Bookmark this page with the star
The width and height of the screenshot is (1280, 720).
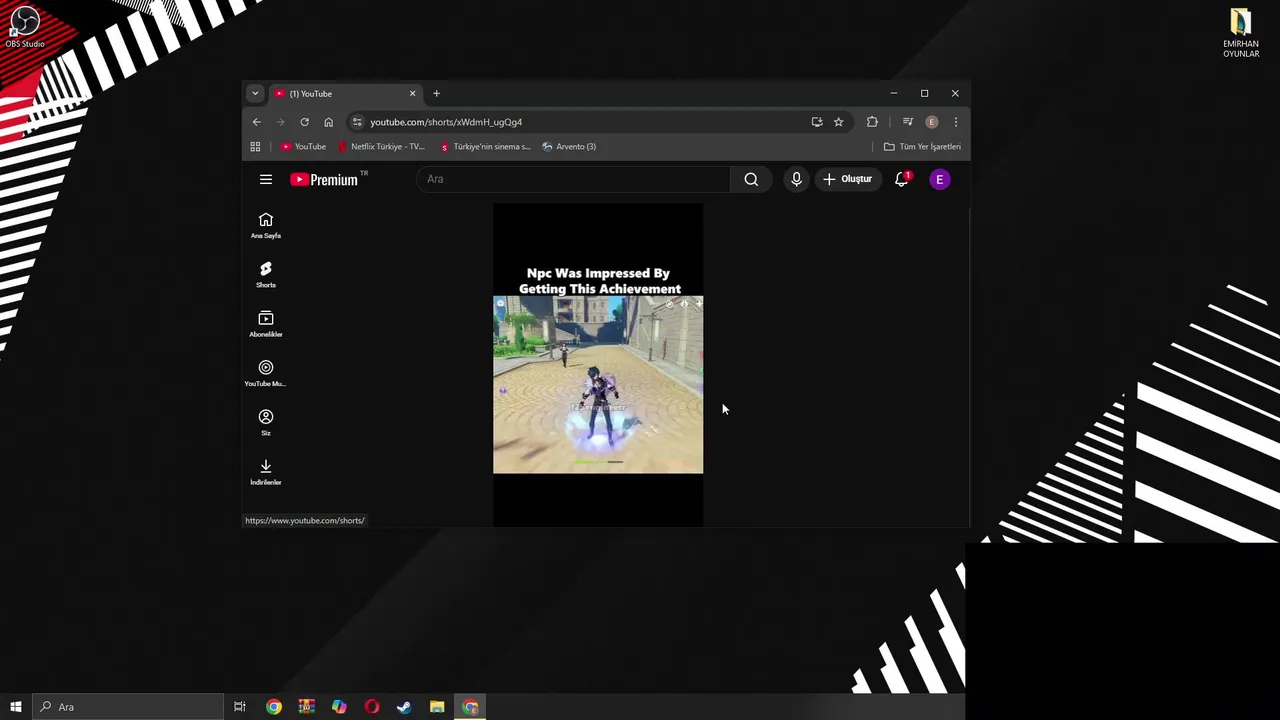[839, 122]
